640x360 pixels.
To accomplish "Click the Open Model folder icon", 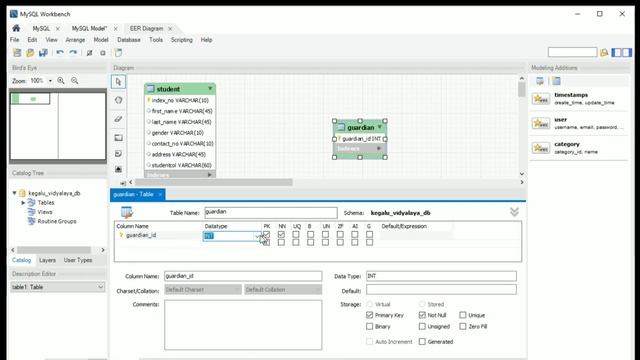I will coord(30,53).
